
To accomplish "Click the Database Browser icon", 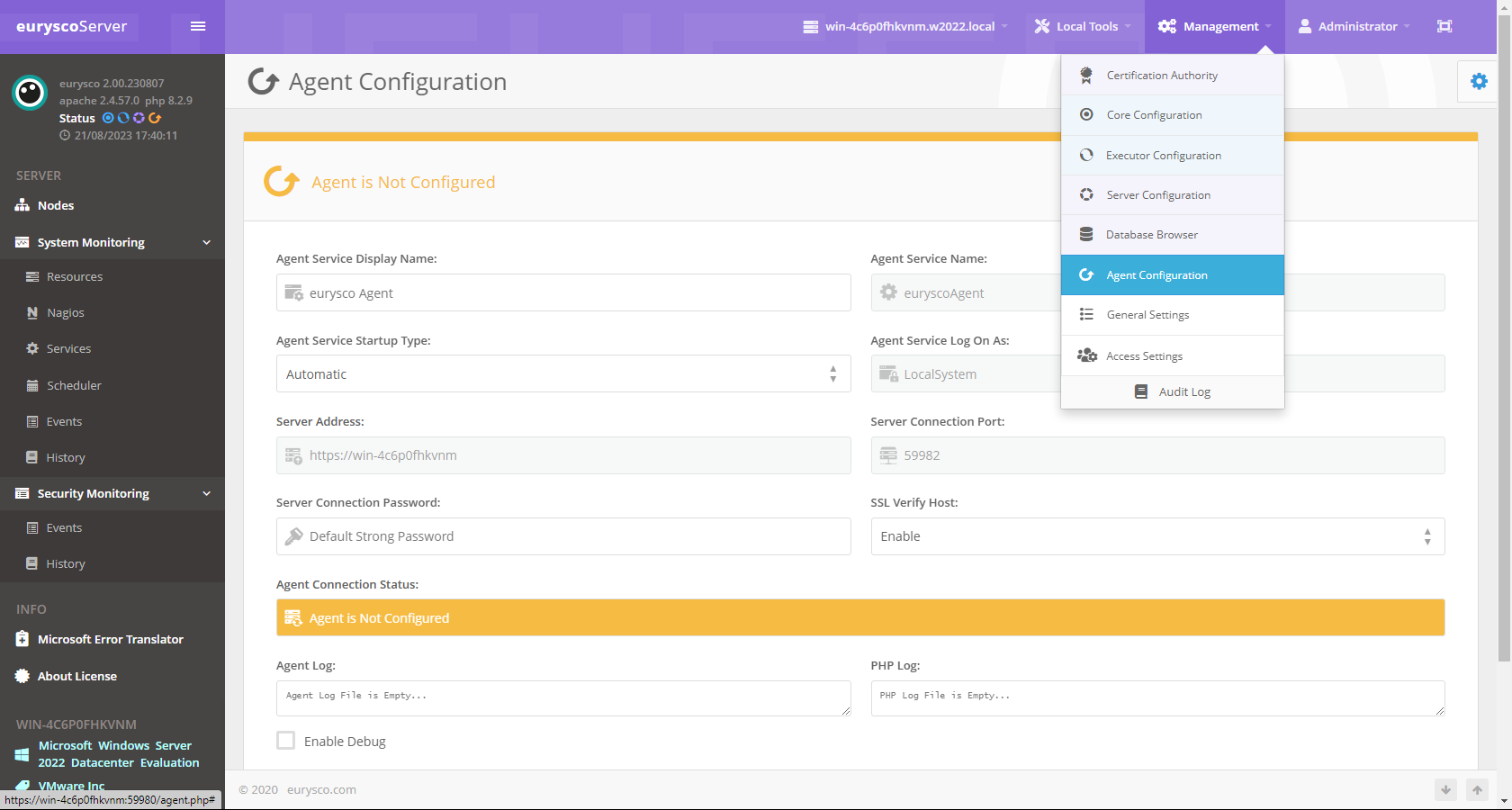I will (1086, 234).
